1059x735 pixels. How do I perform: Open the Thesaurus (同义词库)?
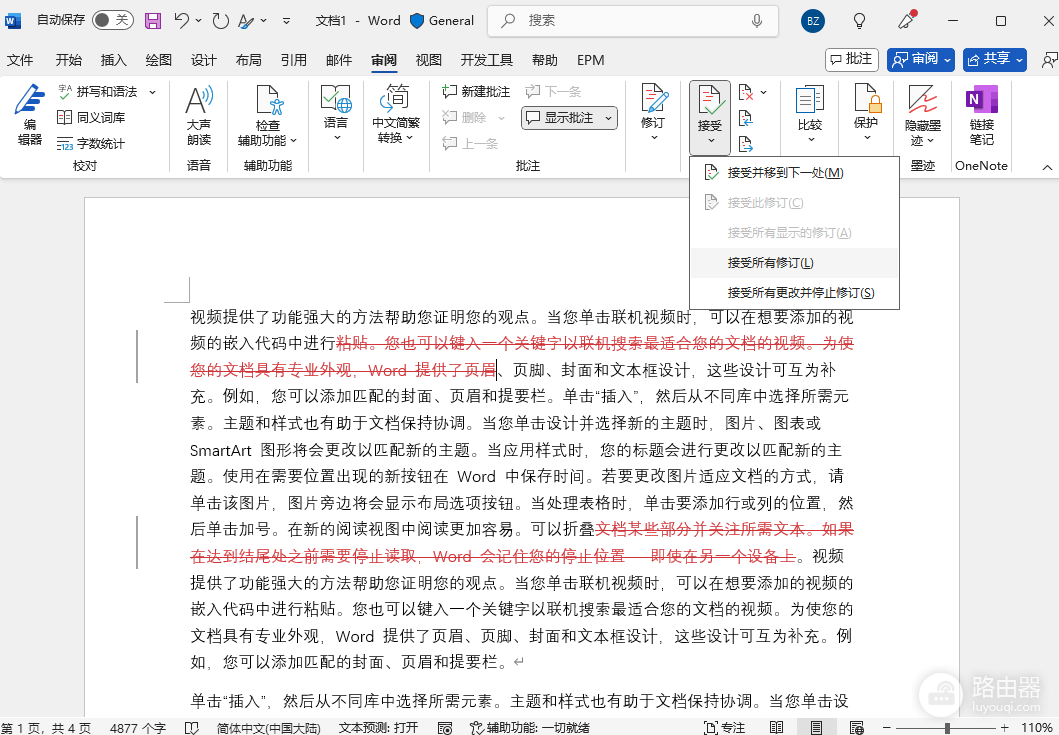(x=91, y=118)
